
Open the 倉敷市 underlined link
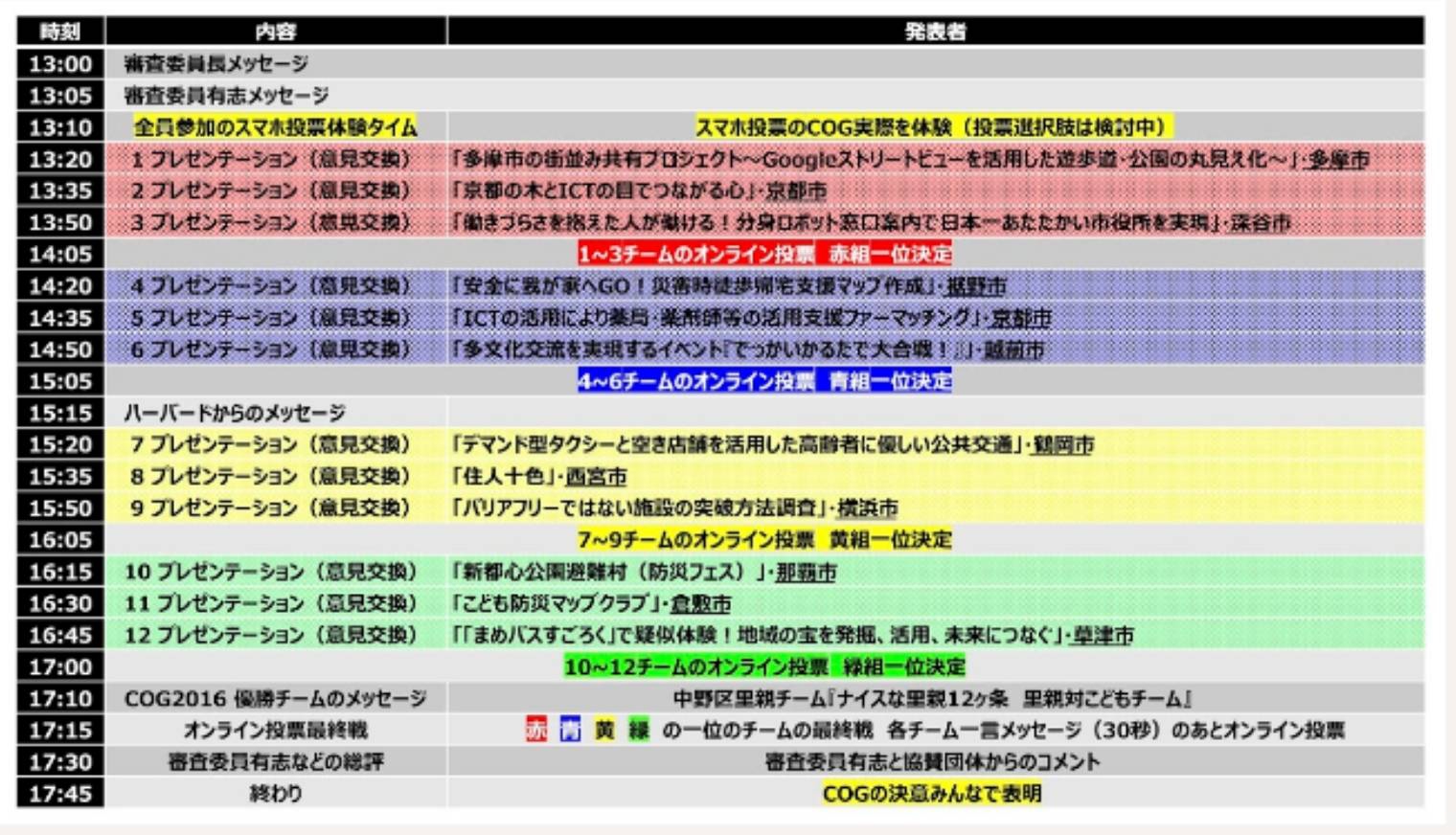(700, 604)
